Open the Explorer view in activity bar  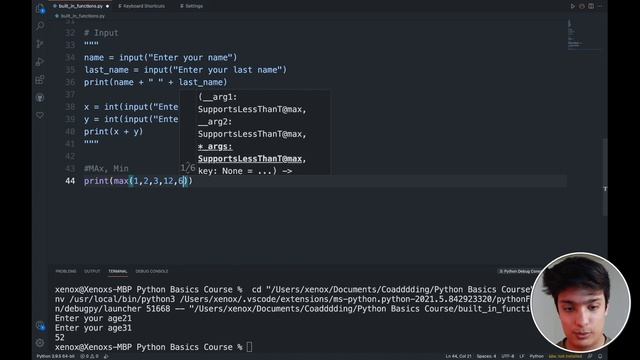pyautogui.click(x=40, y=9)
